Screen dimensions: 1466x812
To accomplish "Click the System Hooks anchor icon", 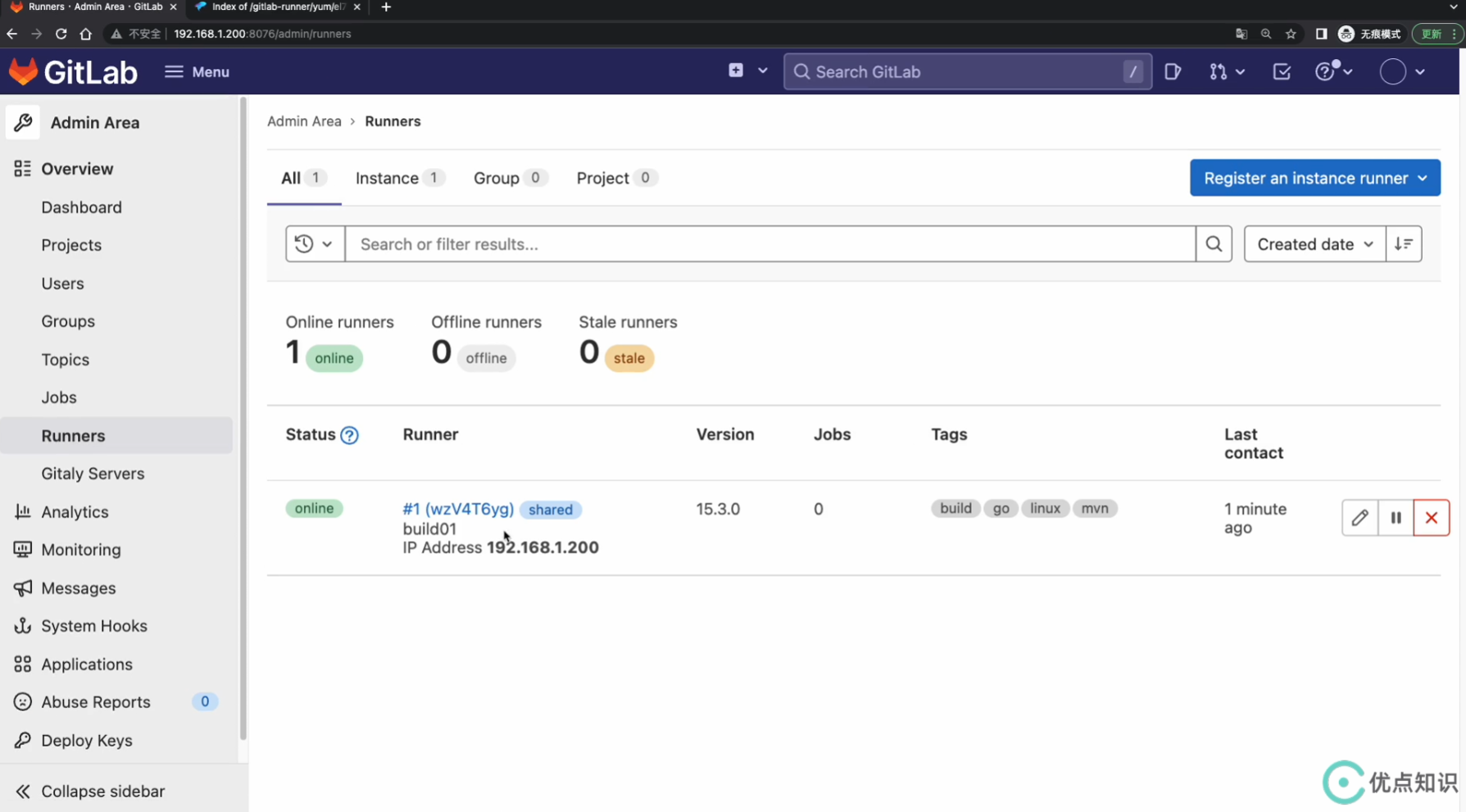I will (22, 626).
